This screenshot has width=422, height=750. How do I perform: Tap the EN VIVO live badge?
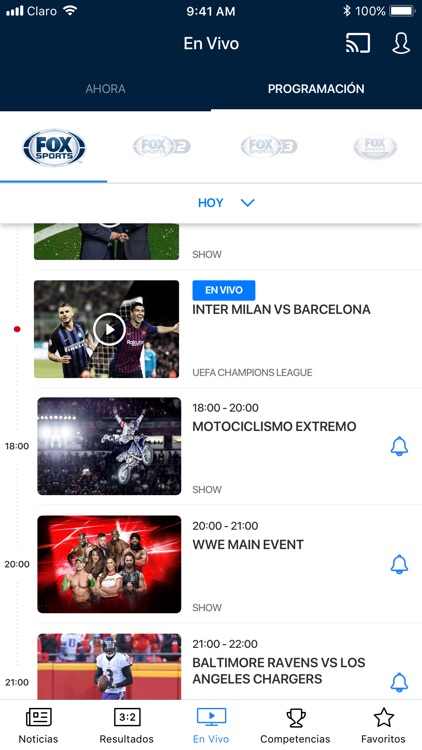223,290
